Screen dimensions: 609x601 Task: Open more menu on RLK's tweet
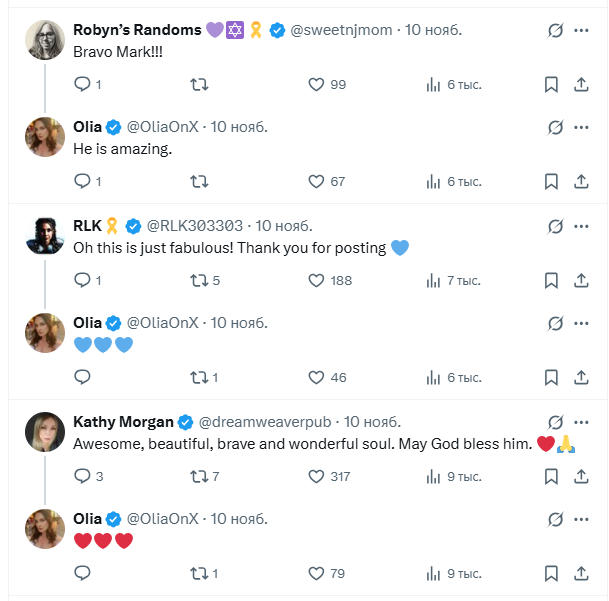tap(582, 225)
